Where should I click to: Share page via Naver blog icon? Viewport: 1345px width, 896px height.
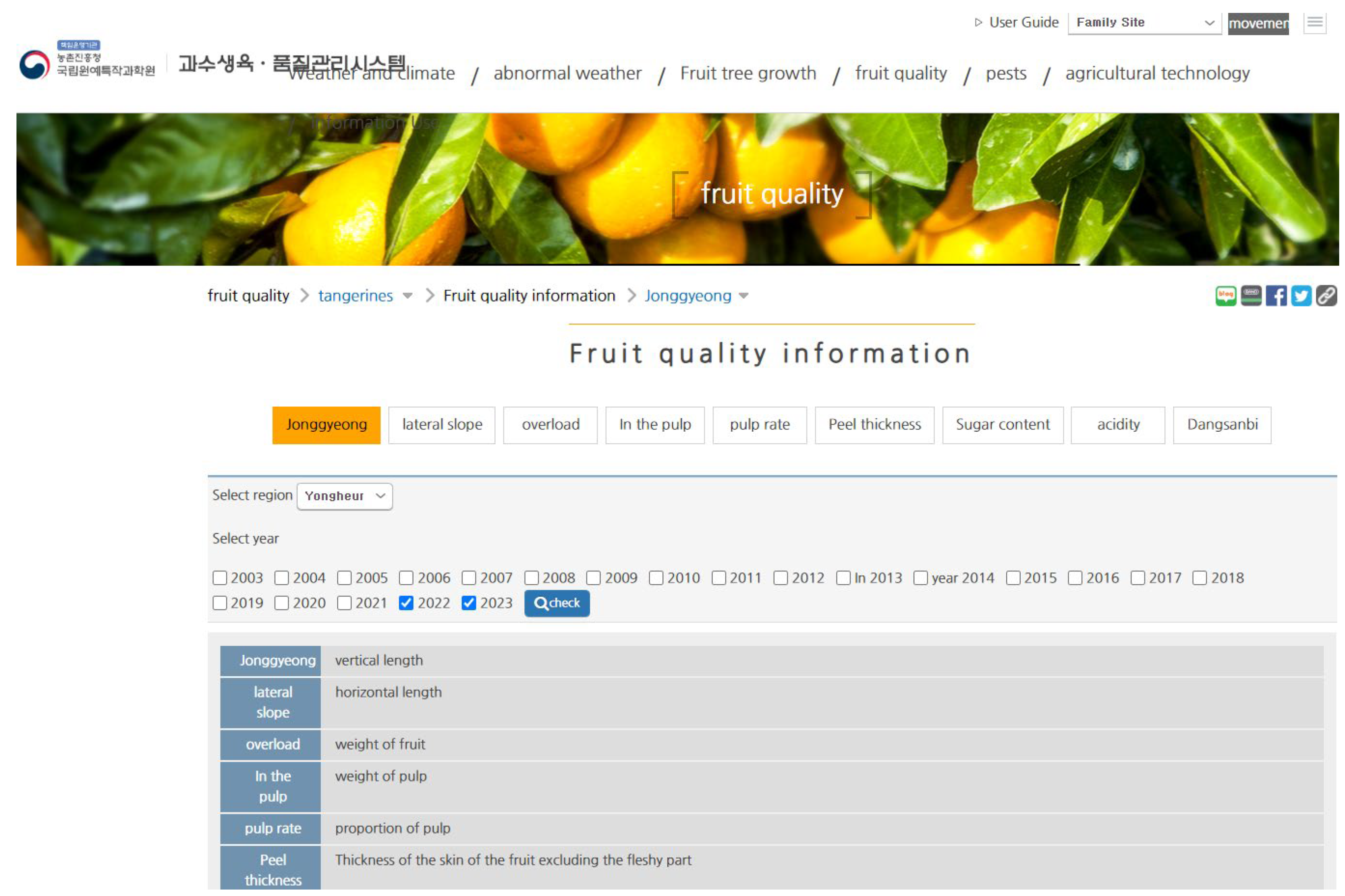(x=1225, y=296)
